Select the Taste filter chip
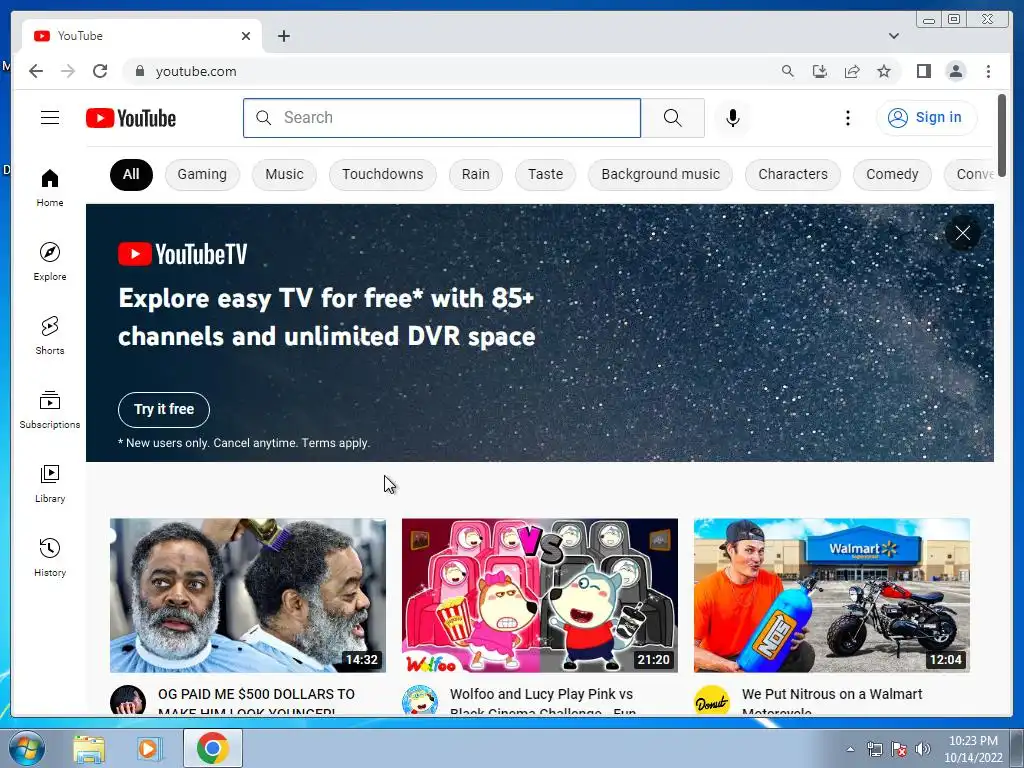The height and width of the screenshot is (768, 1024). point(545,174)
